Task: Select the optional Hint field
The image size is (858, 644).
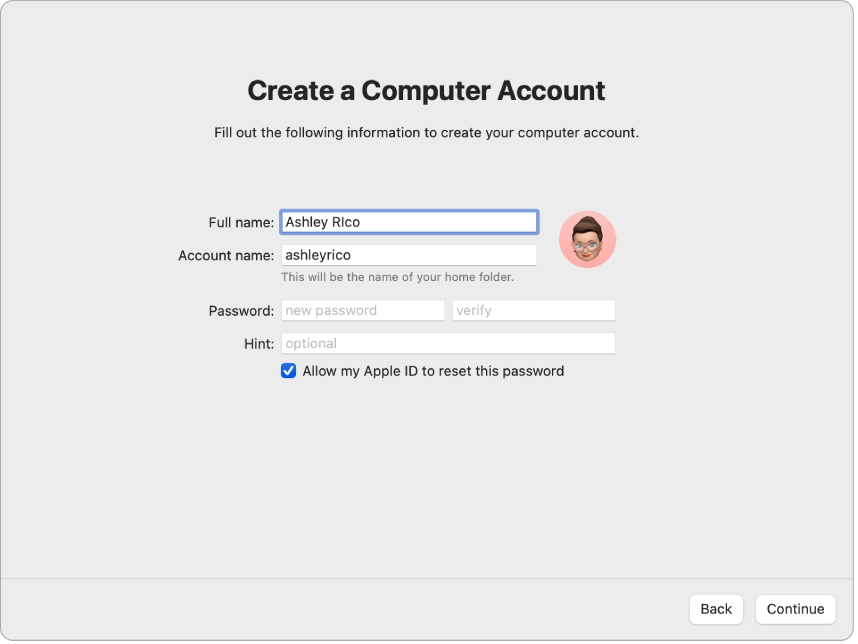Action: 448,343
